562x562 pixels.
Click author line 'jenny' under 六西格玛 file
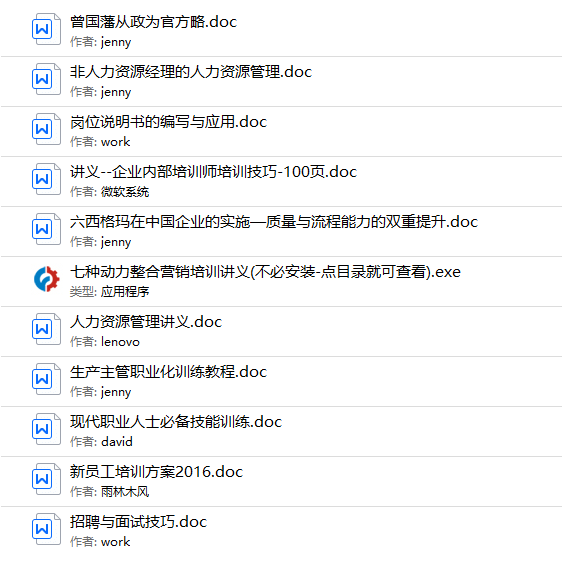coord(101,242)
